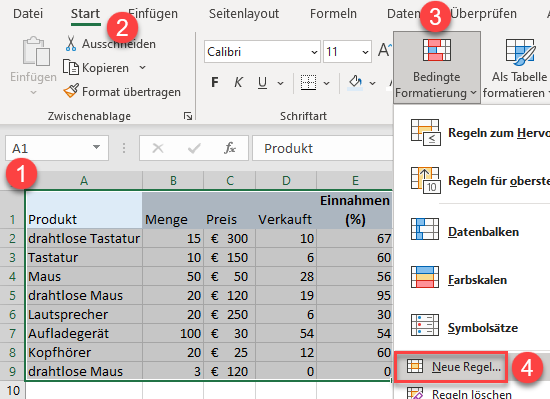Choose Regeln löschen menu entry

pyautogui.click(x=472, y=393)
